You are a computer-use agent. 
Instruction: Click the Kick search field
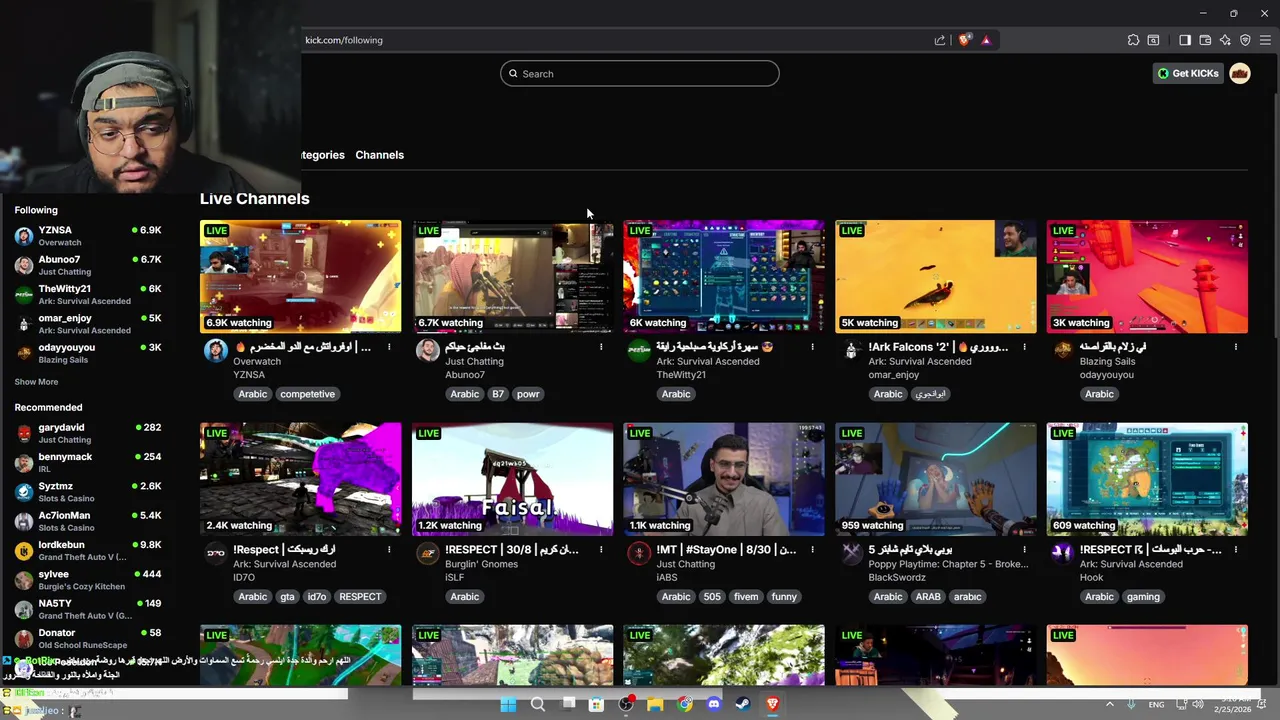640,73
